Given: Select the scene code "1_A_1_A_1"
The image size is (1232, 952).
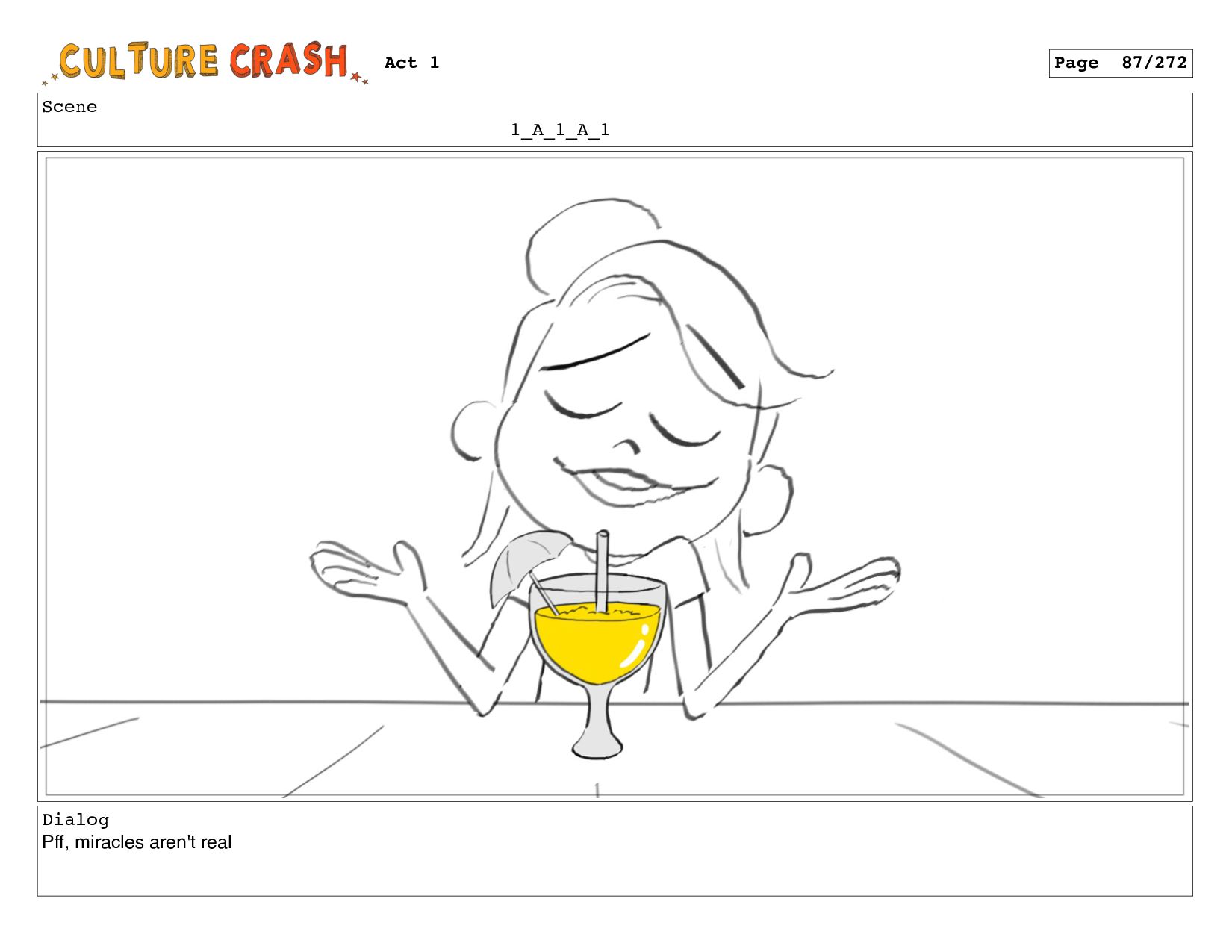Looking at the screenshot, I should click(560, 130).
